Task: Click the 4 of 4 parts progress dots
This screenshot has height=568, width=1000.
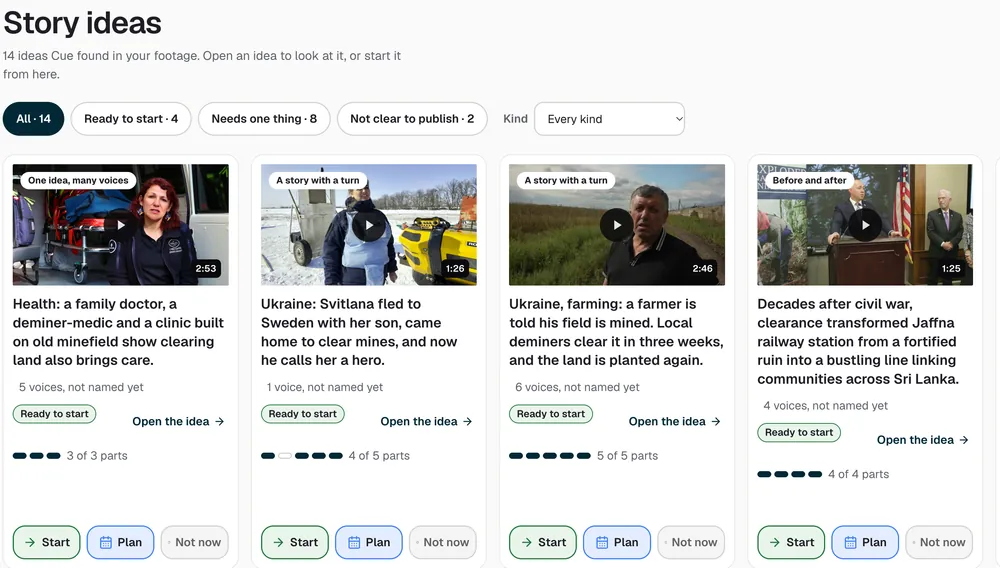Action: (790, 474)
